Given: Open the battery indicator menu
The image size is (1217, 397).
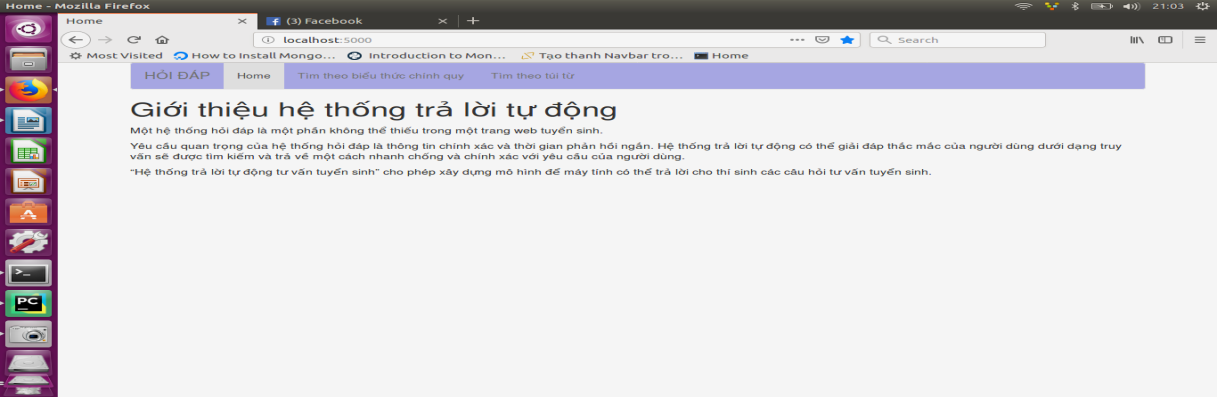Looking at the screenshot, I should pos(1103,6).
